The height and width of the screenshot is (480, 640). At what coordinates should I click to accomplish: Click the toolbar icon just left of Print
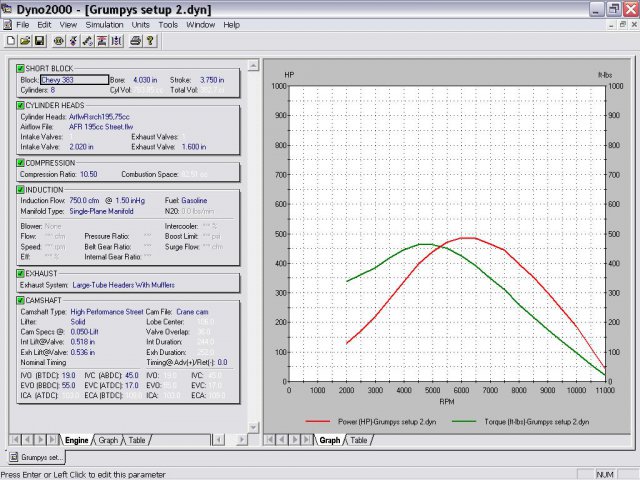coord(115,41)
